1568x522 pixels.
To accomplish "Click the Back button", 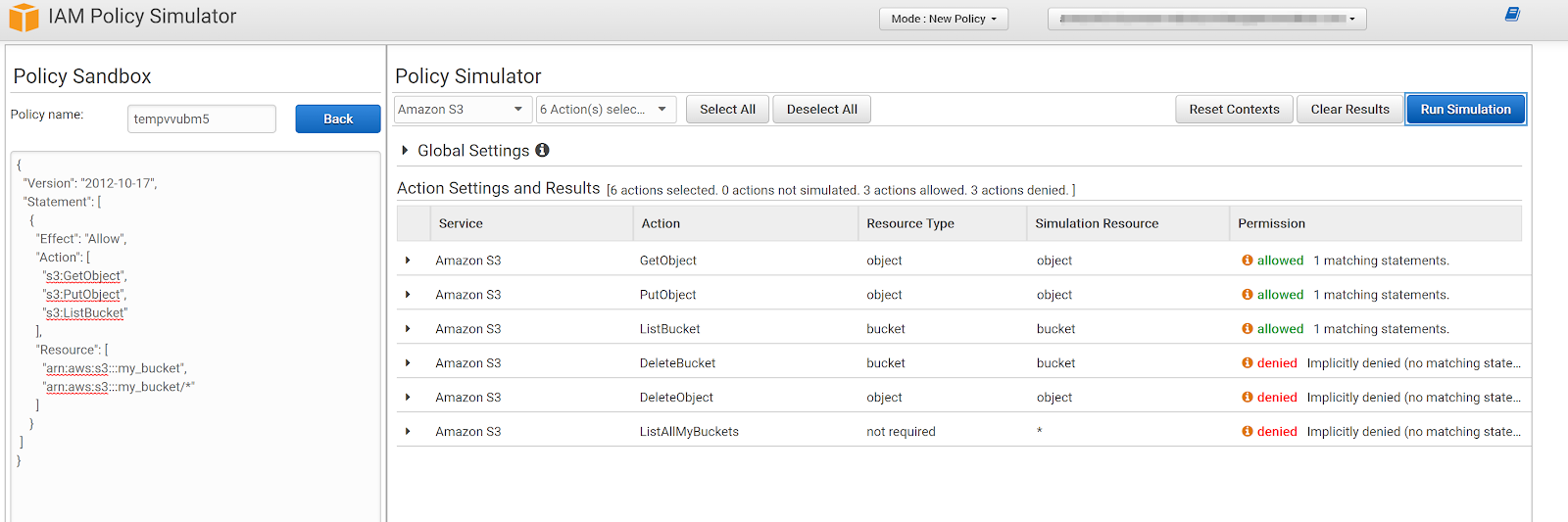I will [338, 119].
